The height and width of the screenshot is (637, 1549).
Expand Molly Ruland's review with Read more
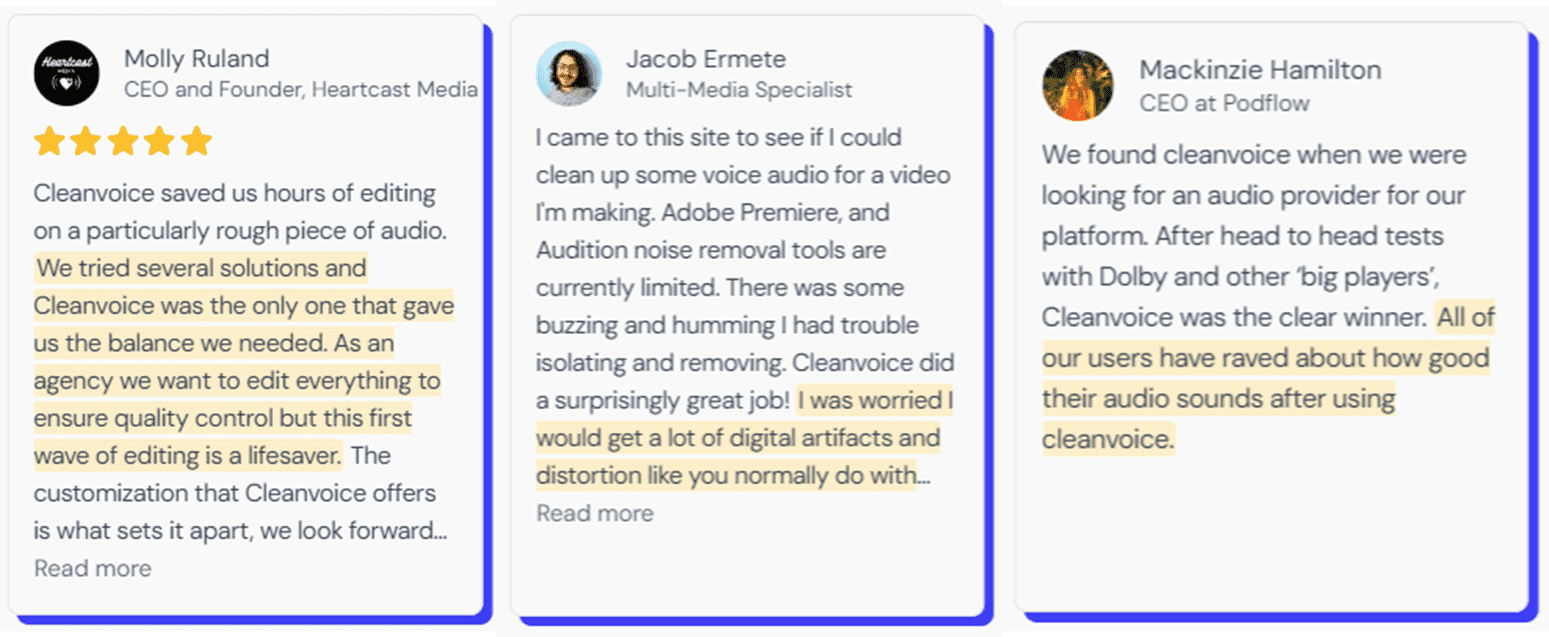pyautogui.click(x=93, y=569)
